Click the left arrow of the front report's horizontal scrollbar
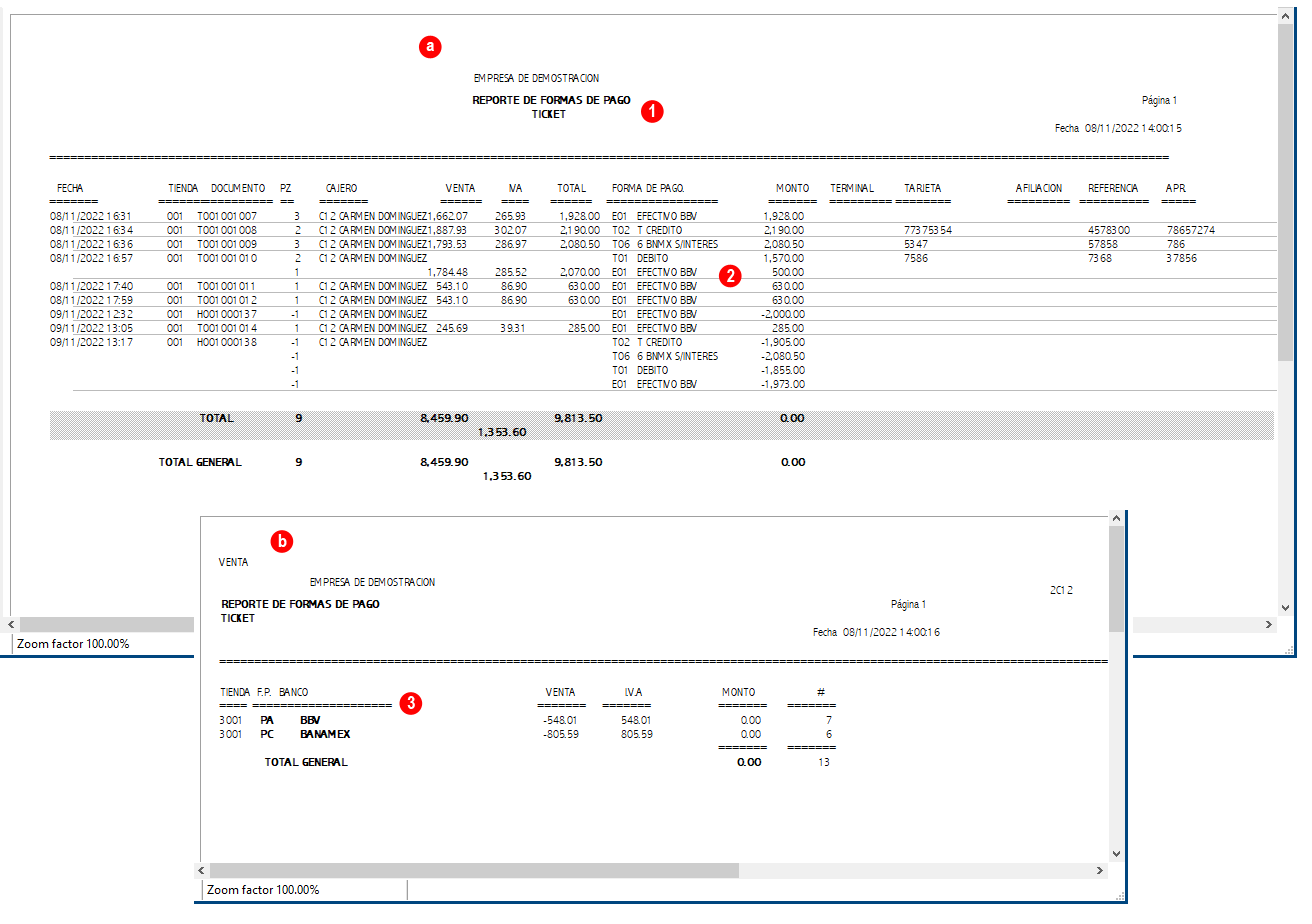The width and height of the screenshot is (1312, 924). [201, 871]
